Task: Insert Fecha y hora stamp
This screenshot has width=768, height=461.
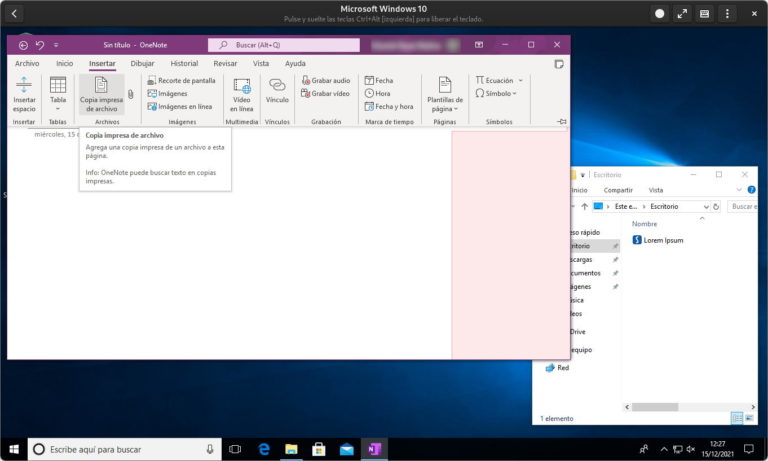Action: (x=389, y=106)
